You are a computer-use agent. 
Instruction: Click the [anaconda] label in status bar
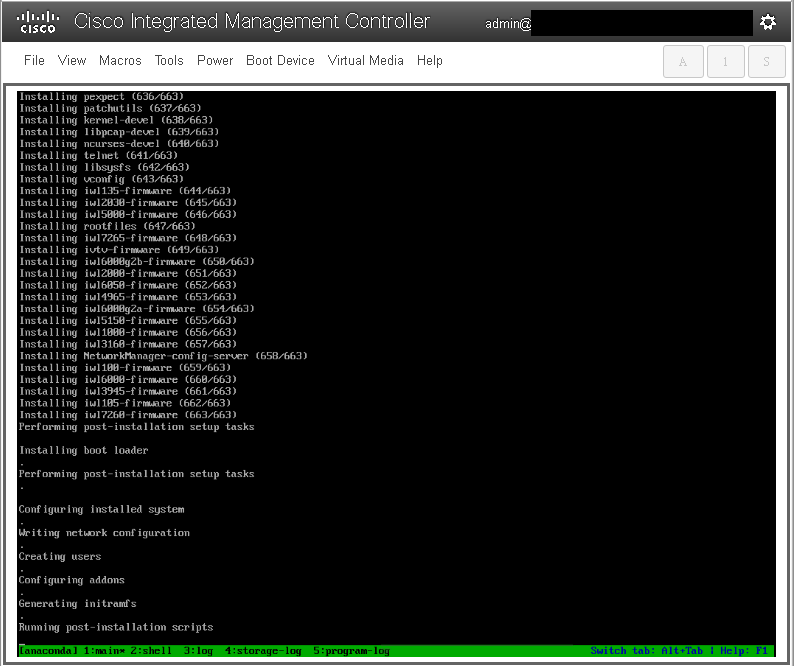pos(49,651)
